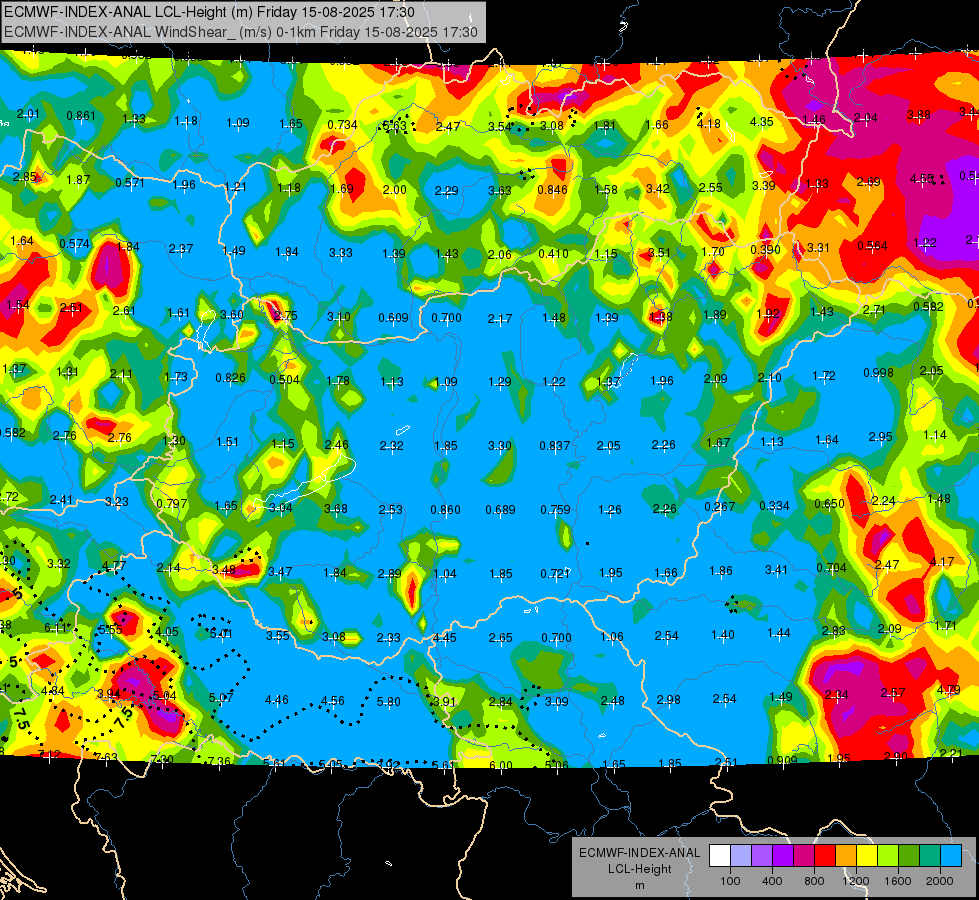Screen dimensions: 979x900
Task: Click the light lavender legend swatch
Action: click(741, 856)
